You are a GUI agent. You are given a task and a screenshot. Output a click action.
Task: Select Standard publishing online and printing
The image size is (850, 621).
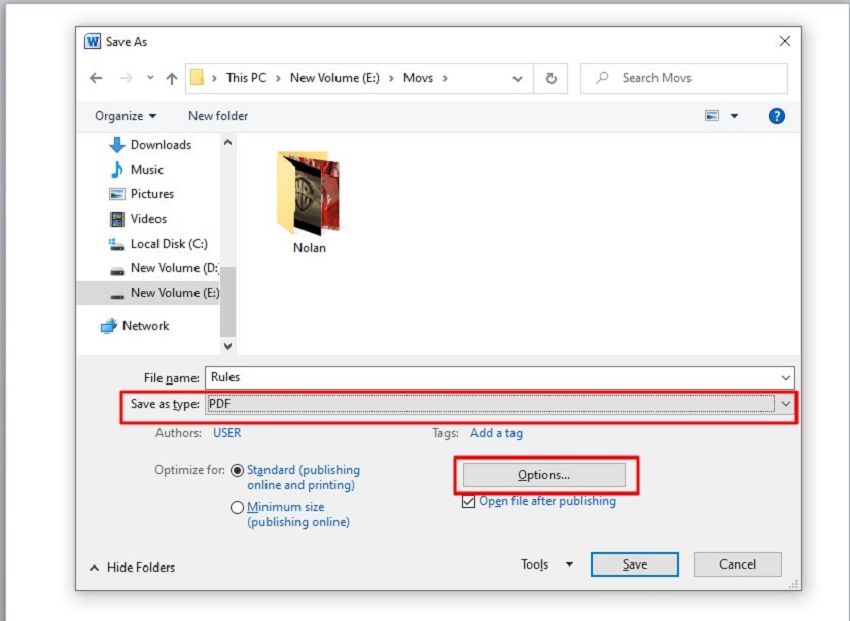(x=237, y=470)
